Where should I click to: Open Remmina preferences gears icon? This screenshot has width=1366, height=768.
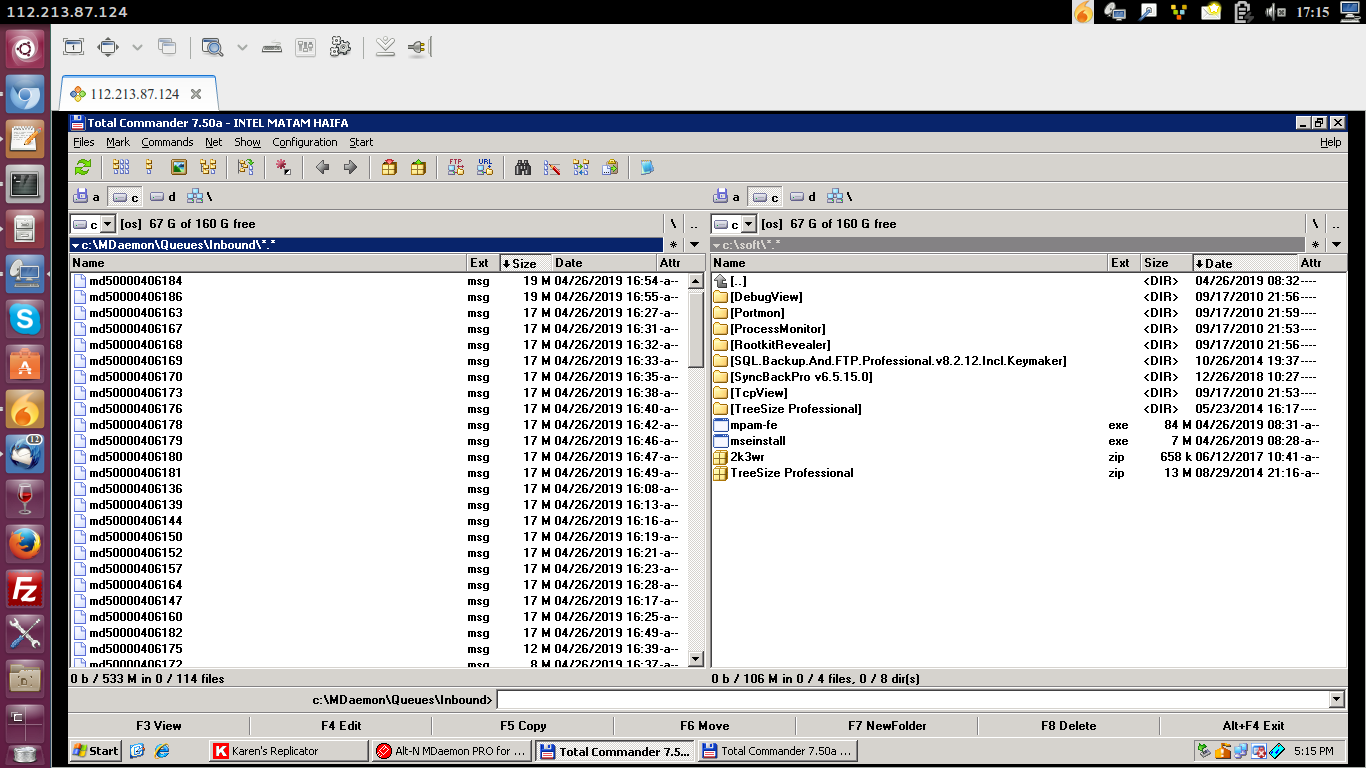pyautogui.click(x=340, y=47)
